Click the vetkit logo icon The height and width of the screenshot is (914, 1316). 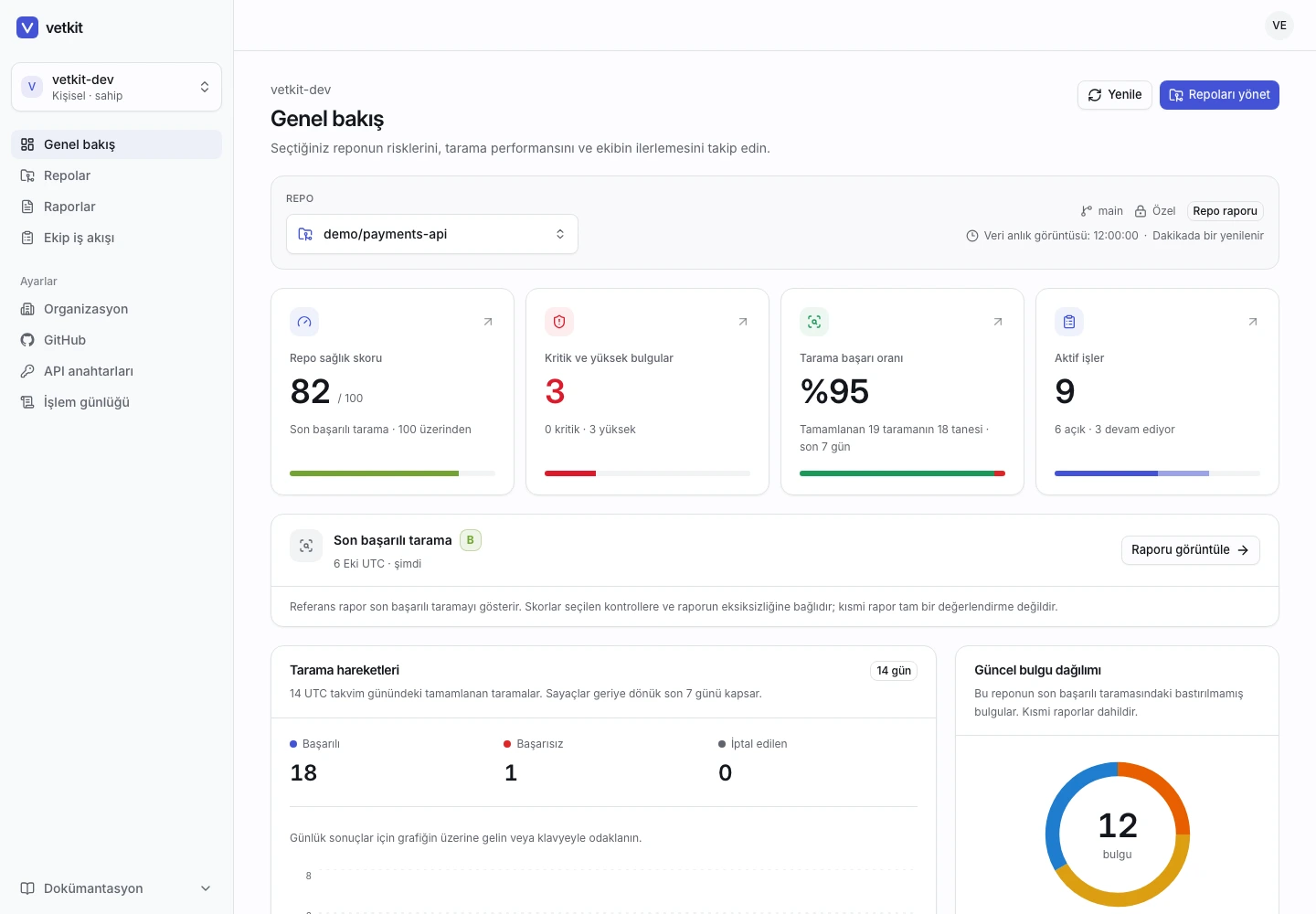tap(27, 27)
